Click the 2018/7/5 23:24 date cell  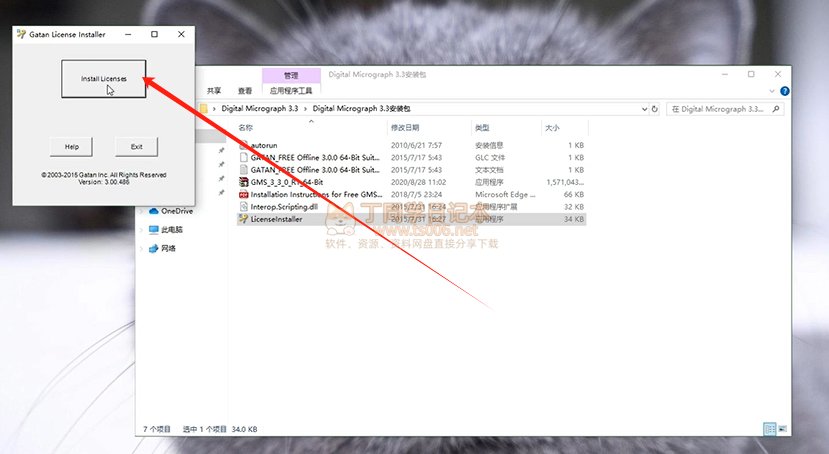416,194
